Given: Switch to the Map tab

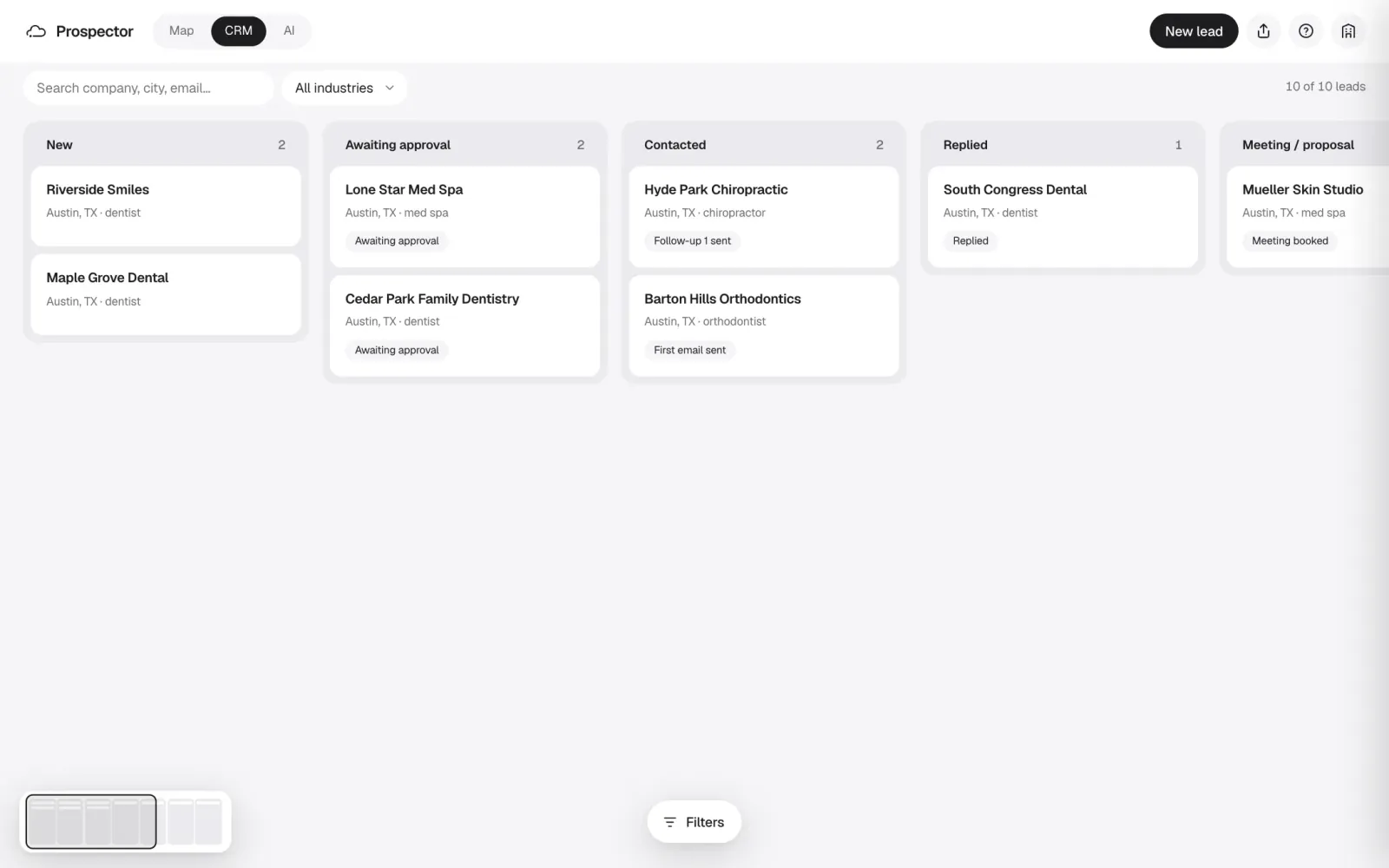Looking at the screenshot, I should pos(181,30).
